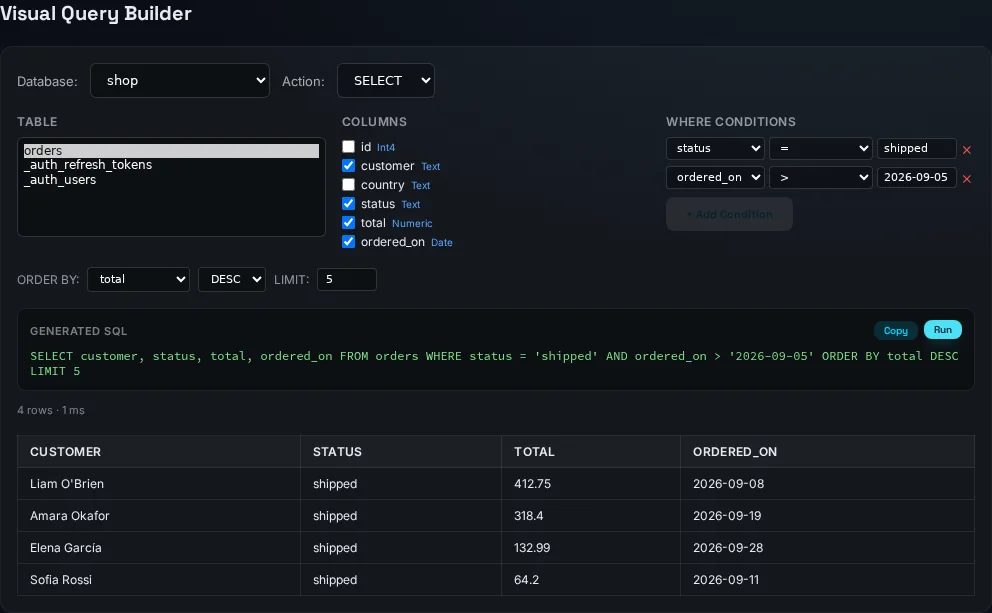Click the Int4 type label beside id
992x613 pixels.
tap(386, 147)
